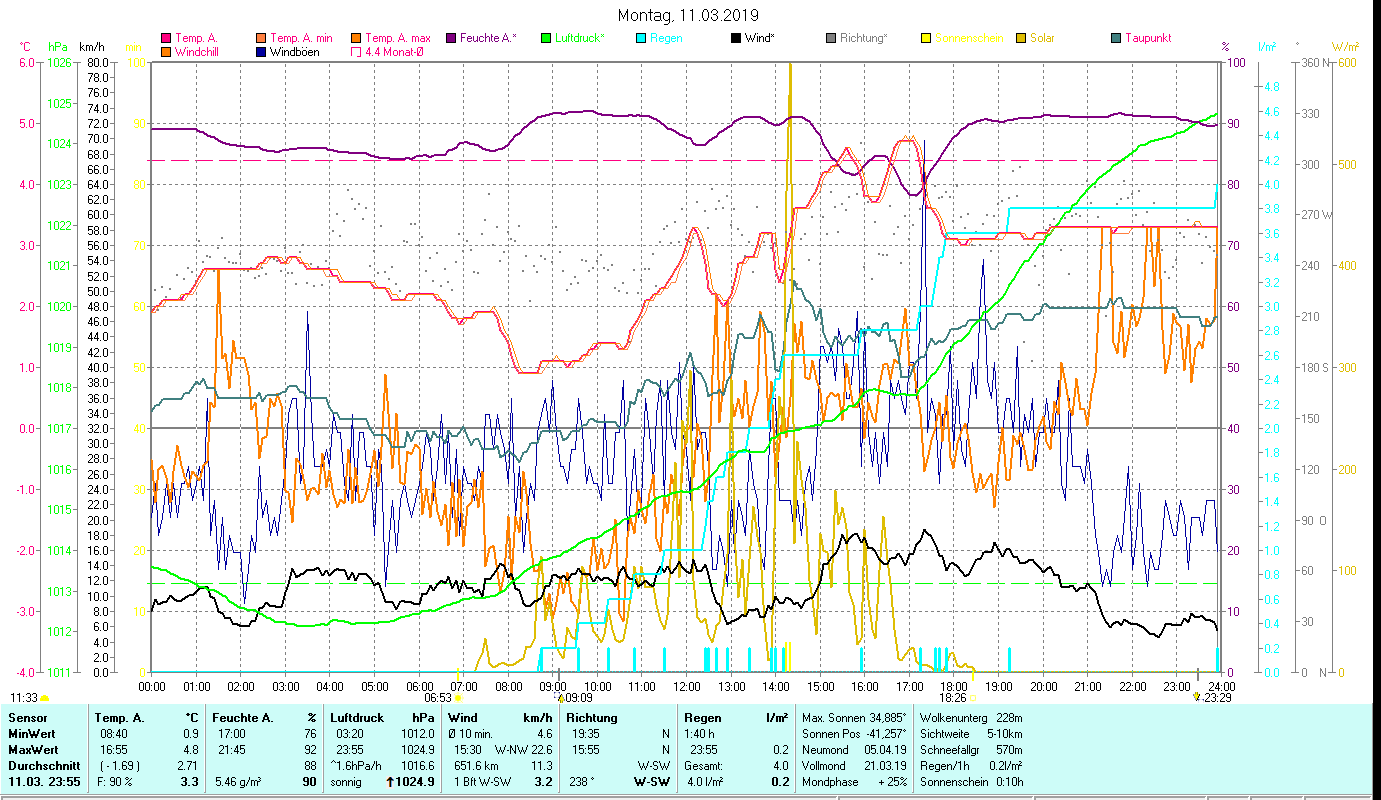Select the teal Taupunkt legend swatch
Viewport: 1381px width, 800px height.
[1116, 39]
